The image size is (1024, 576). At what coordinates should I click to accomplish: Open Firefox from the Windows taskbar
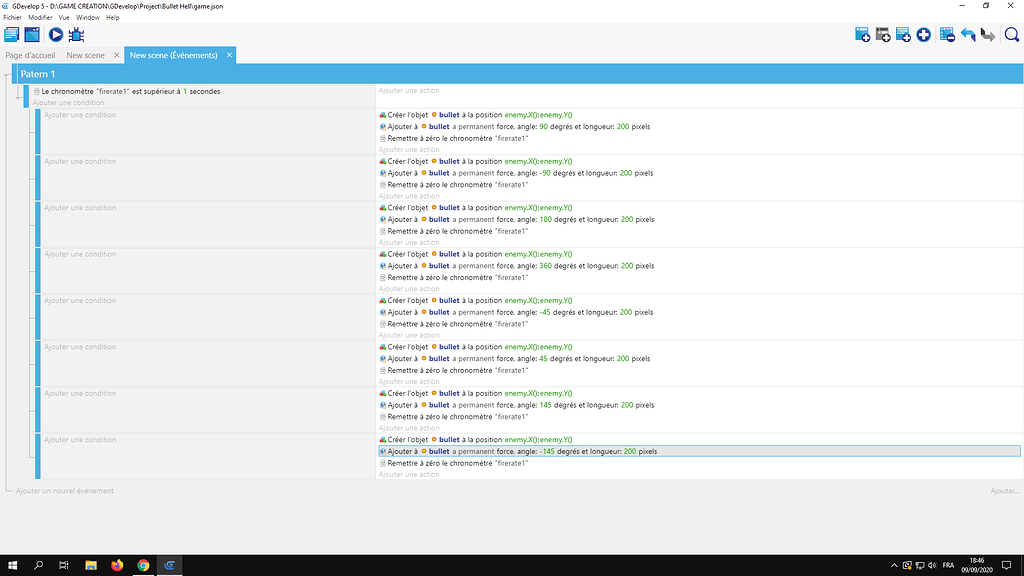pyautogui.click(x=117, y=565)
